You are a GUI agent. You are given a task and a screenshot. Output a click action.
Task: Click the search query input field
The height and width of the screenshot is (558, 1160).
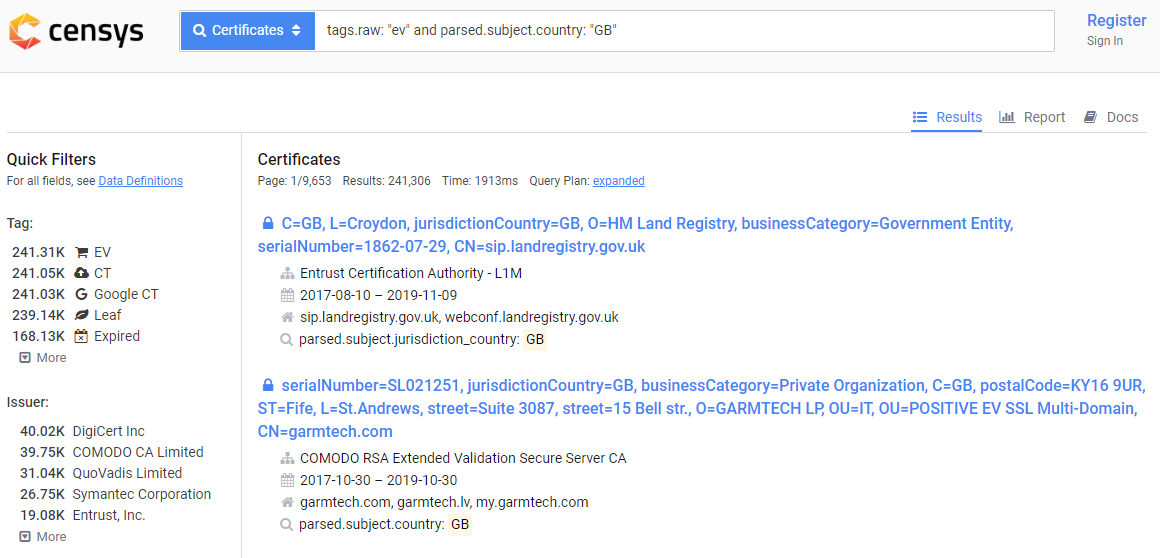pos(684,31)
